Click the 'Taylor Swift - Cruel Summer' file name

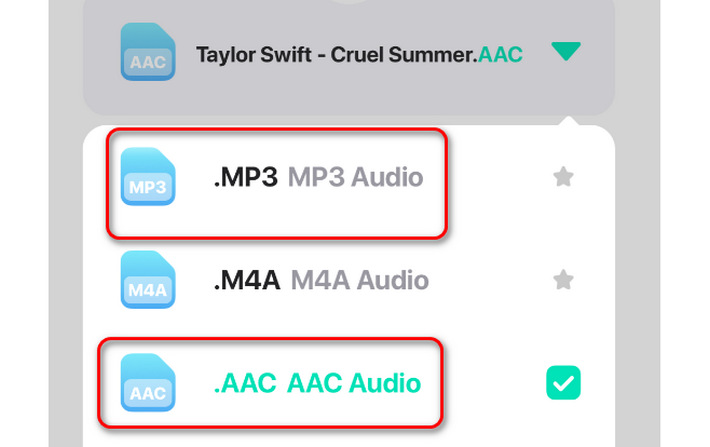335,54
